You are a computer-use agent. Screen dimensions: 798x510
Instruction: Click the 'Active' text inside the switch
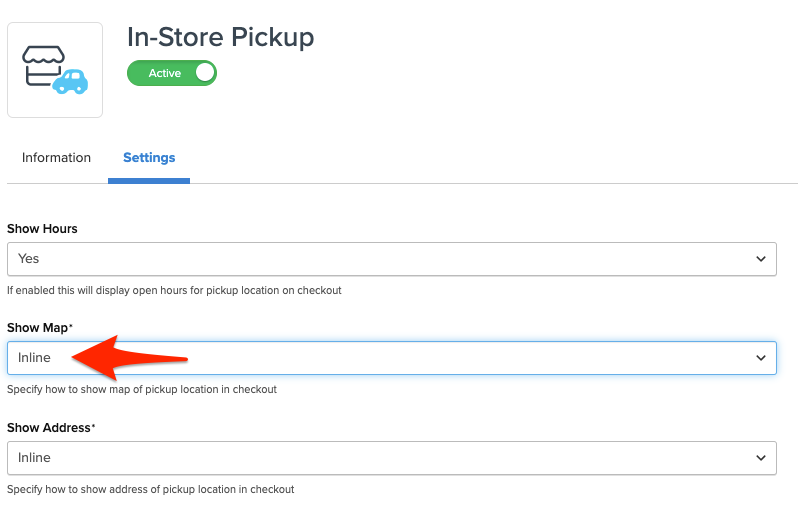click(164, 73)
